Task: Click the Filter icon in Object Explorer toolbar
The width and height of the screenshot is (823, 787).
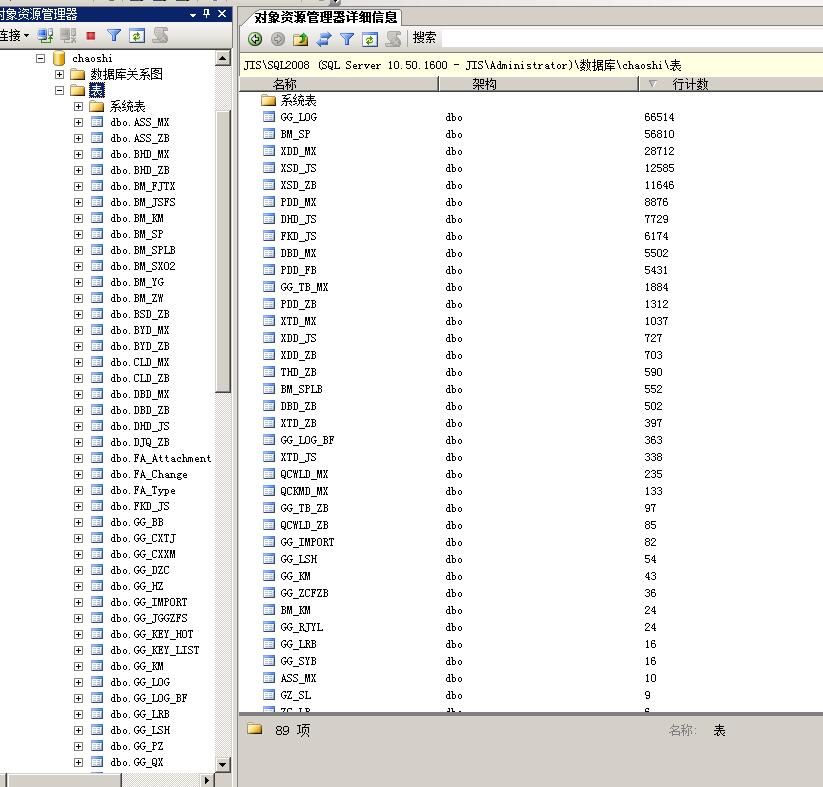Action: [x=113, y=36]
